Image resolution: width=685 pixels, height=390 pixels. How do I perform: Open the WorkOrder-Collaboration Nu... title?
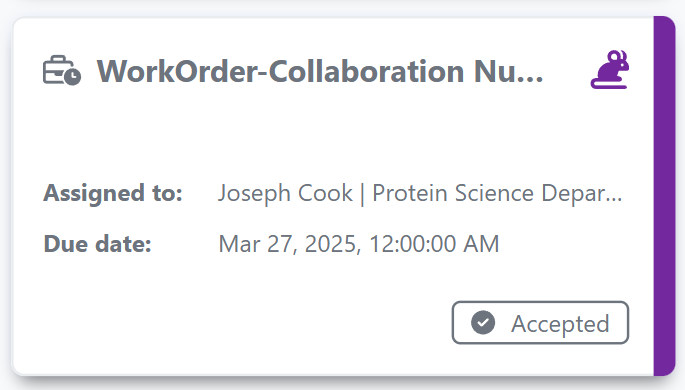click(320, 71)
